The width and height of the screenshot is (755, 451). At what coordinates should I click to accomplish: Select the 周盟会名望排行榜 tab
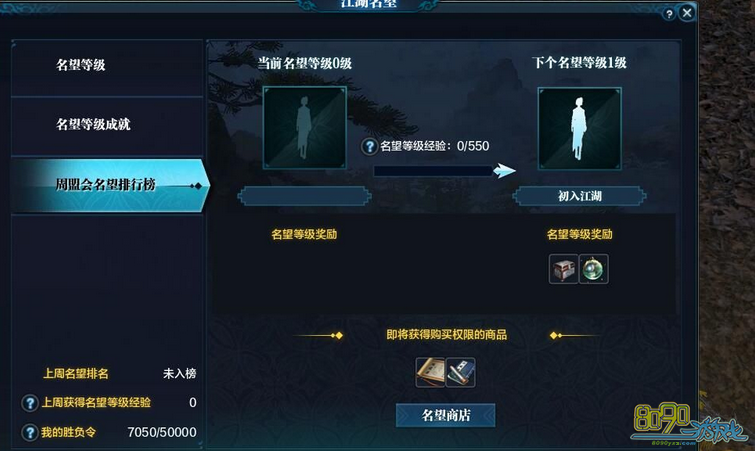pos(110,185)
